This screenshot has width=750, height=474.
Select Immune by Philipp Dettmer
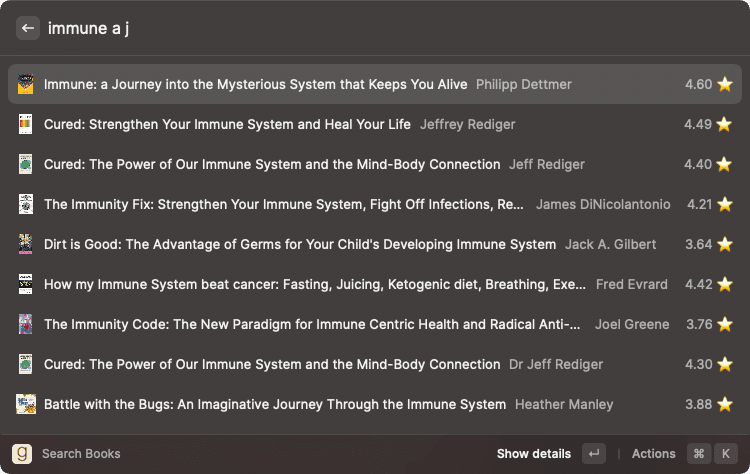[x=375, y=84]
